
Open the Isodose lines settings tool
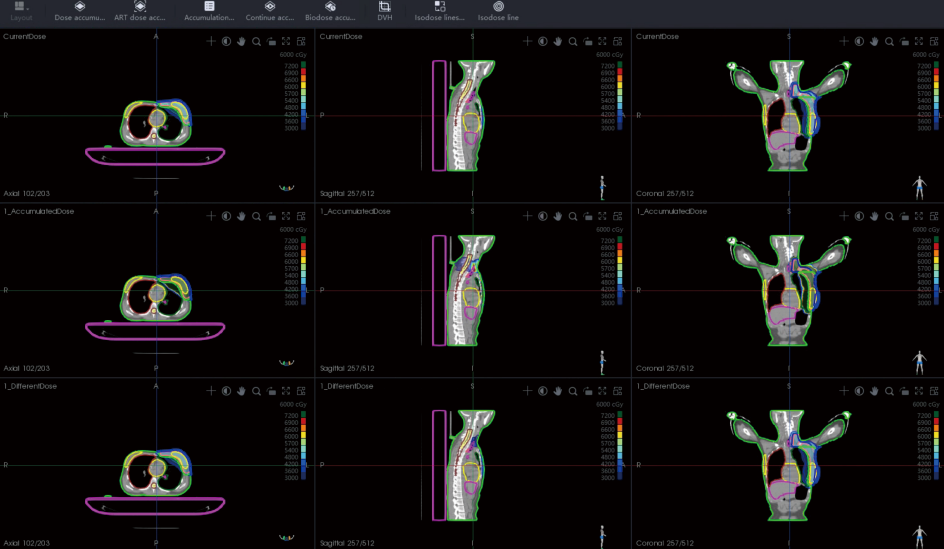click(x=439, y=11)
